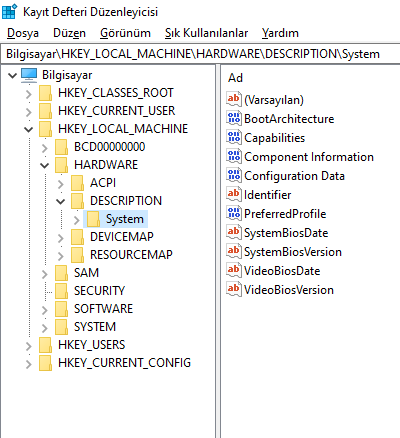Expand the HKEY_USERS chevron
Image resolution: width=400 pixels, height=438 pixels.
29,346
